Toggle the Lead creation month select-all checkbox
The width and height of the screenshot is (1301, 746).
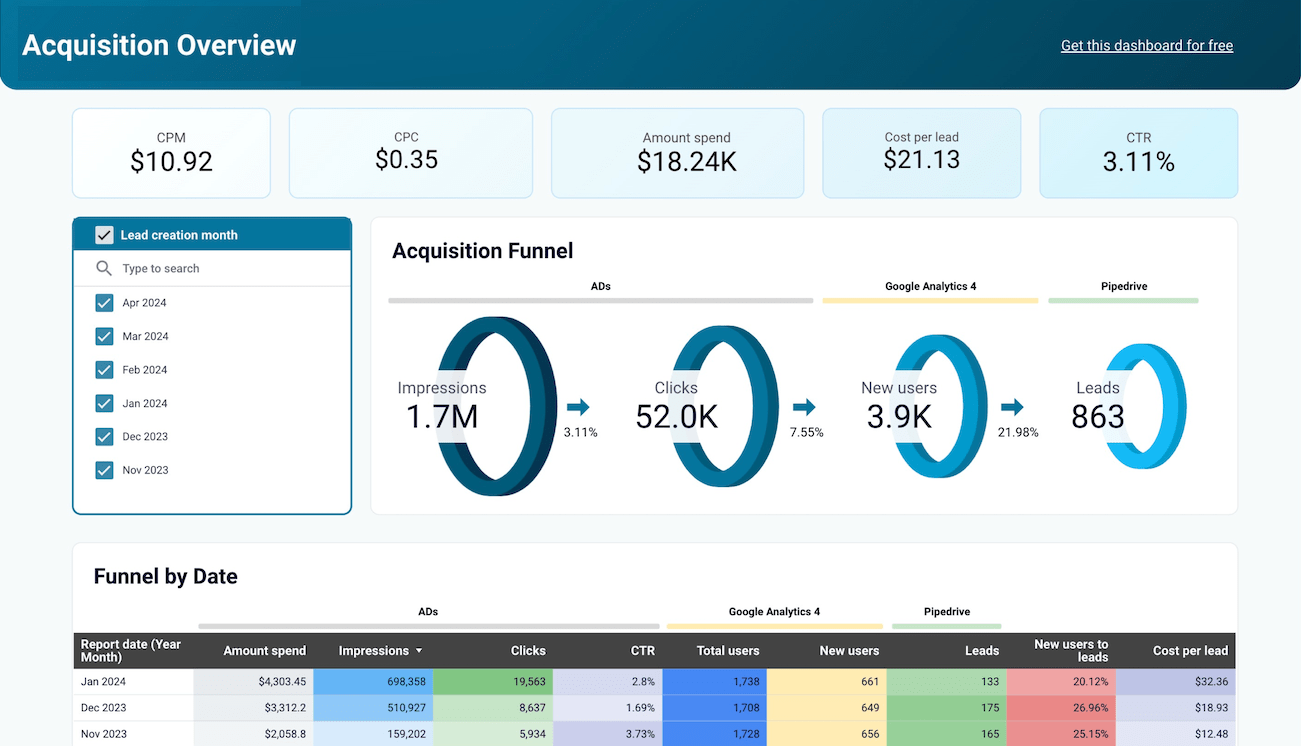click(104, 235)
